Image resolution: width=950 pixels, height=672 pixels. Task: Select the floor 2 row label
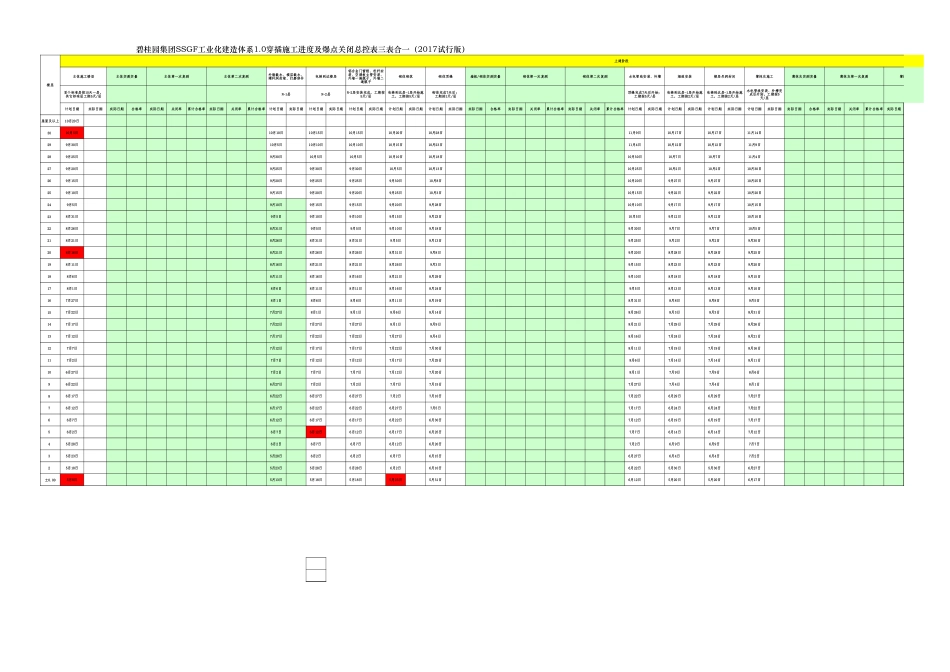pos(50,468)
